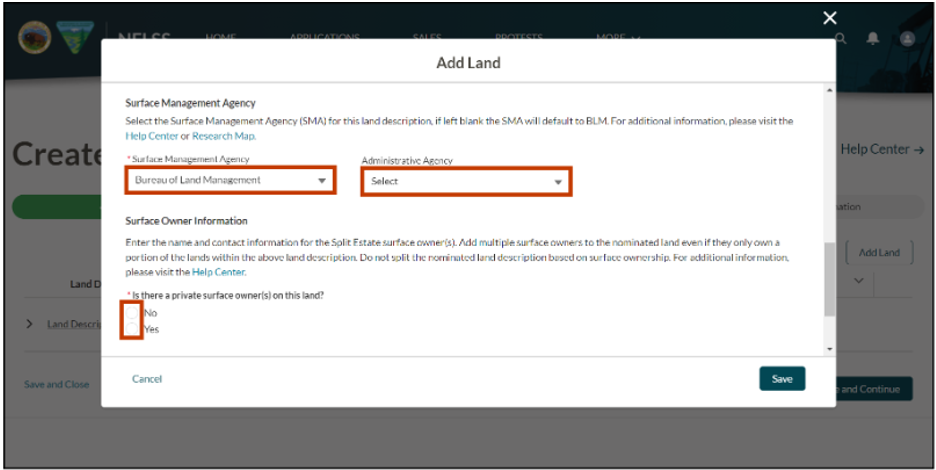Select the No radio button

coord(132,313)
